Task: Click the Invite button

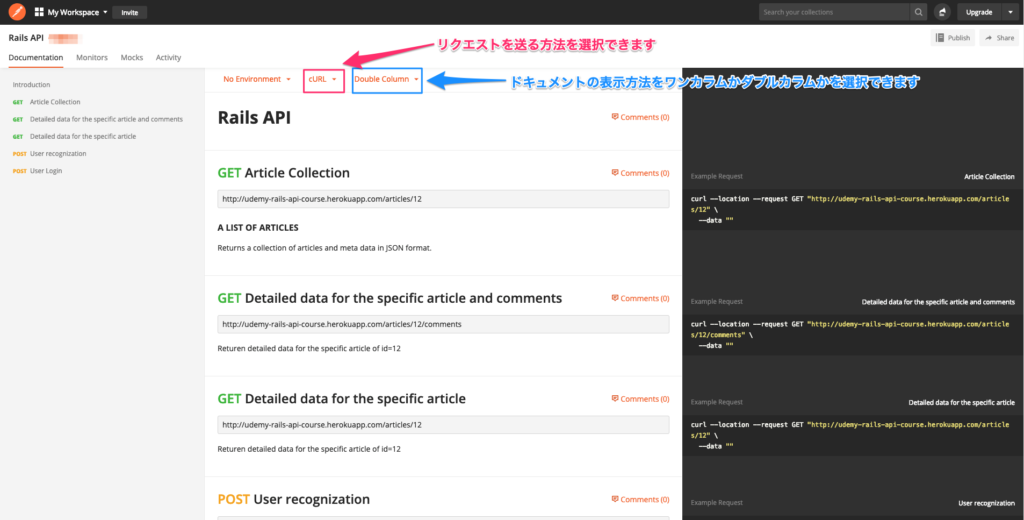Action: tap(130, 12)
